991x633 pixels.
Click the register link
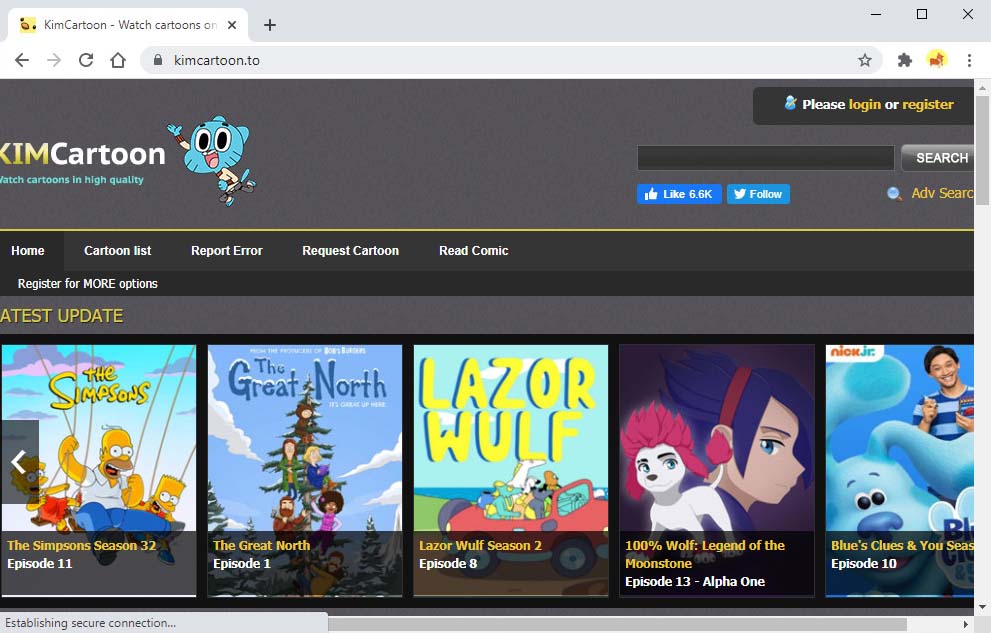click(927, 104)
